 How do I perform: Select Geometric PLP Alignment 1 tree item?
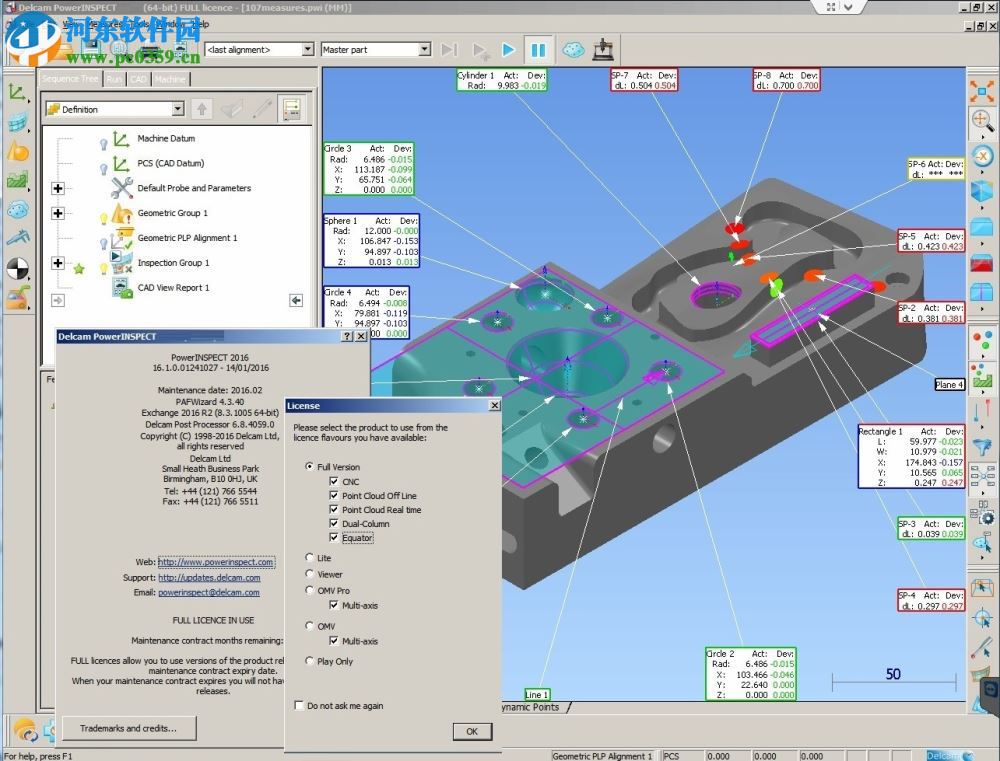click(188, 238)
